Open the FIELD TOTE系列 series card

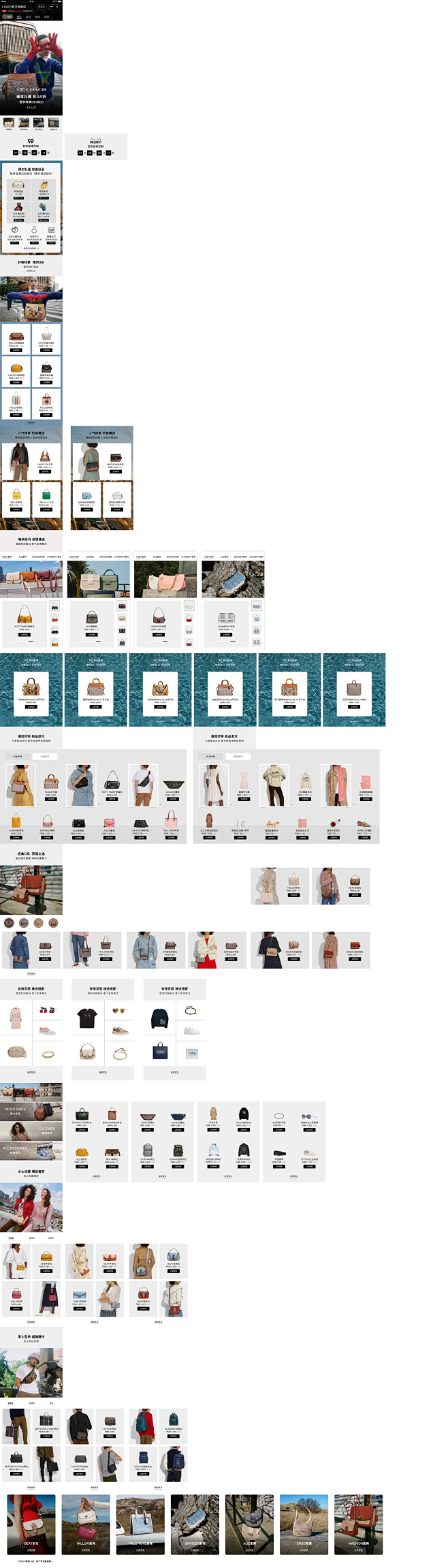point(140,1524)
